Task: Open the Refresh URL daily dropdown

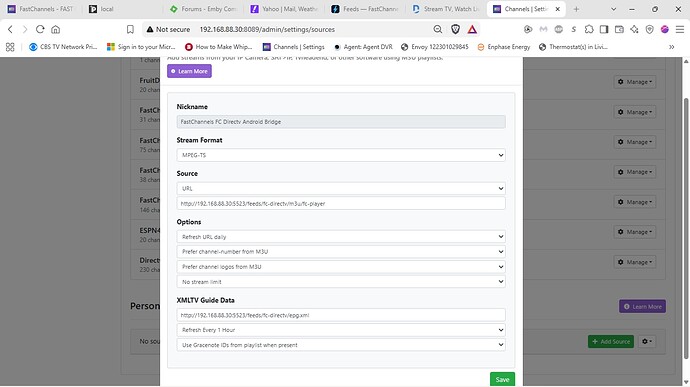Action: [x=341, y=237]
